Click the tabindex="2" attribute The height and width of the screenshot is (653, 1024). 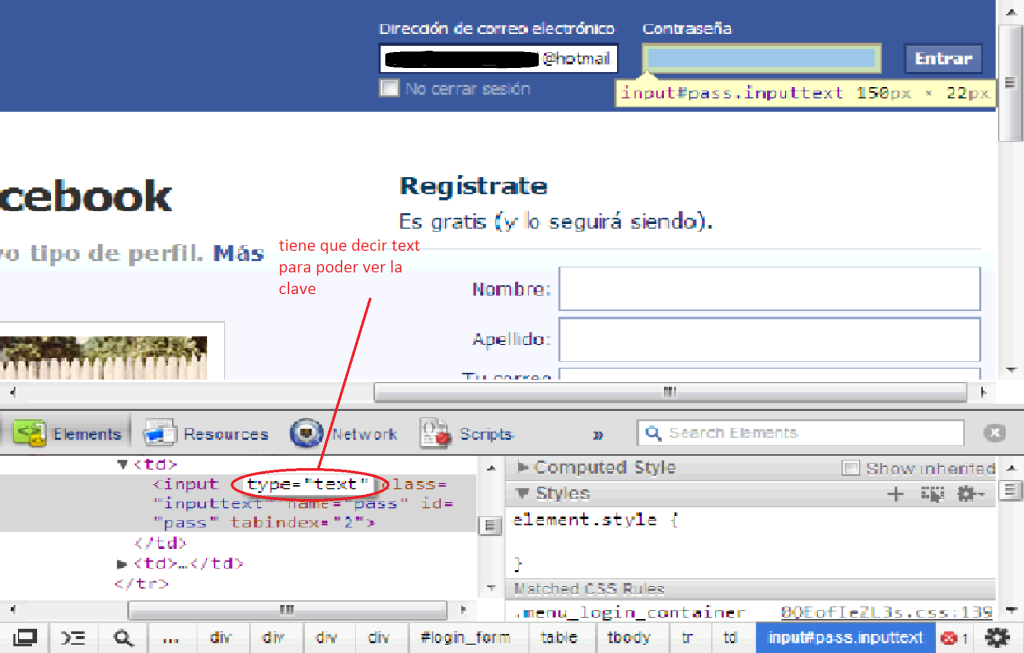(x=298, y=523)
